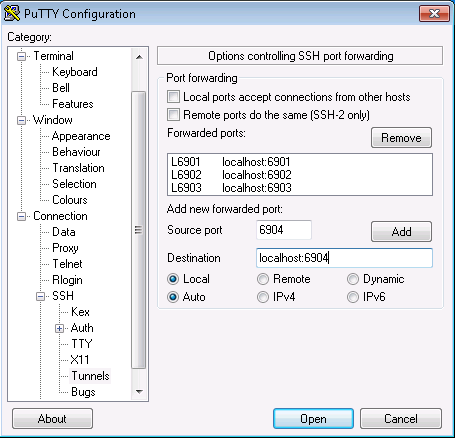The width and height of the screenshot is (455, 438).
Task: Collapse the Connection tree node
Action: [x=21, y=217]
